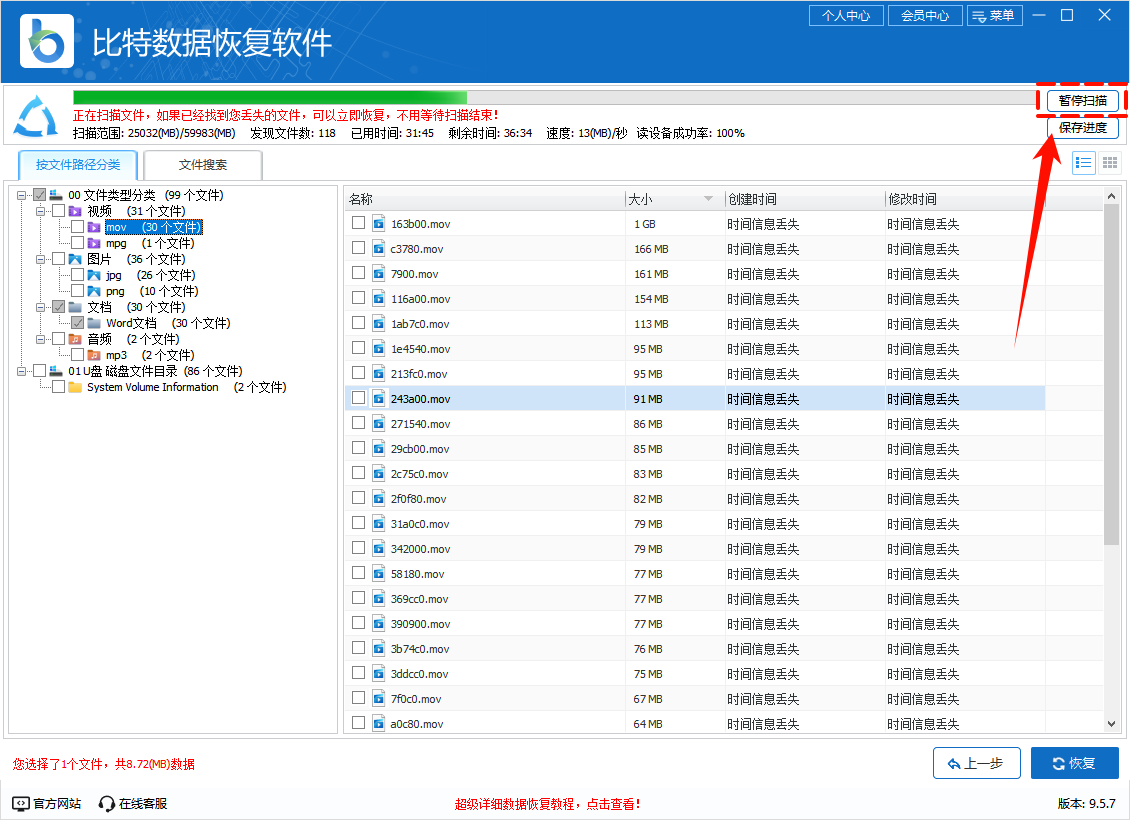Sort by 大小 column header arrow
Screen dimensions: 1130x820
tap(708, 199)
